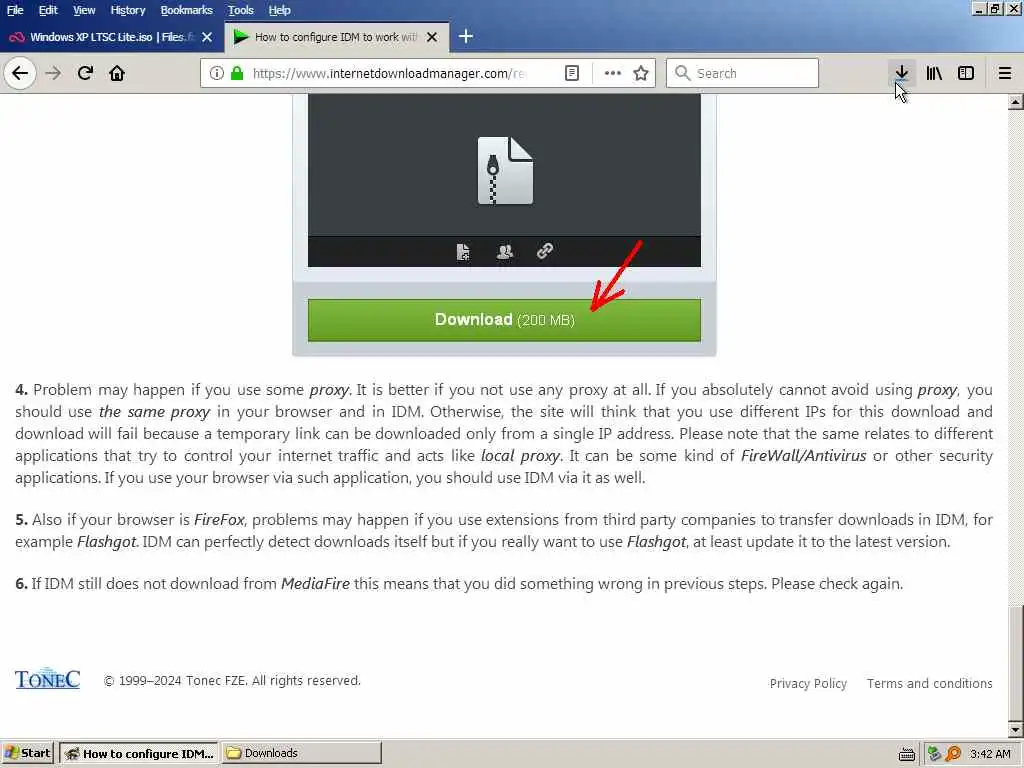Click the 3:42 AM clock
The image size is (1024, 768).
click(990, 754)
